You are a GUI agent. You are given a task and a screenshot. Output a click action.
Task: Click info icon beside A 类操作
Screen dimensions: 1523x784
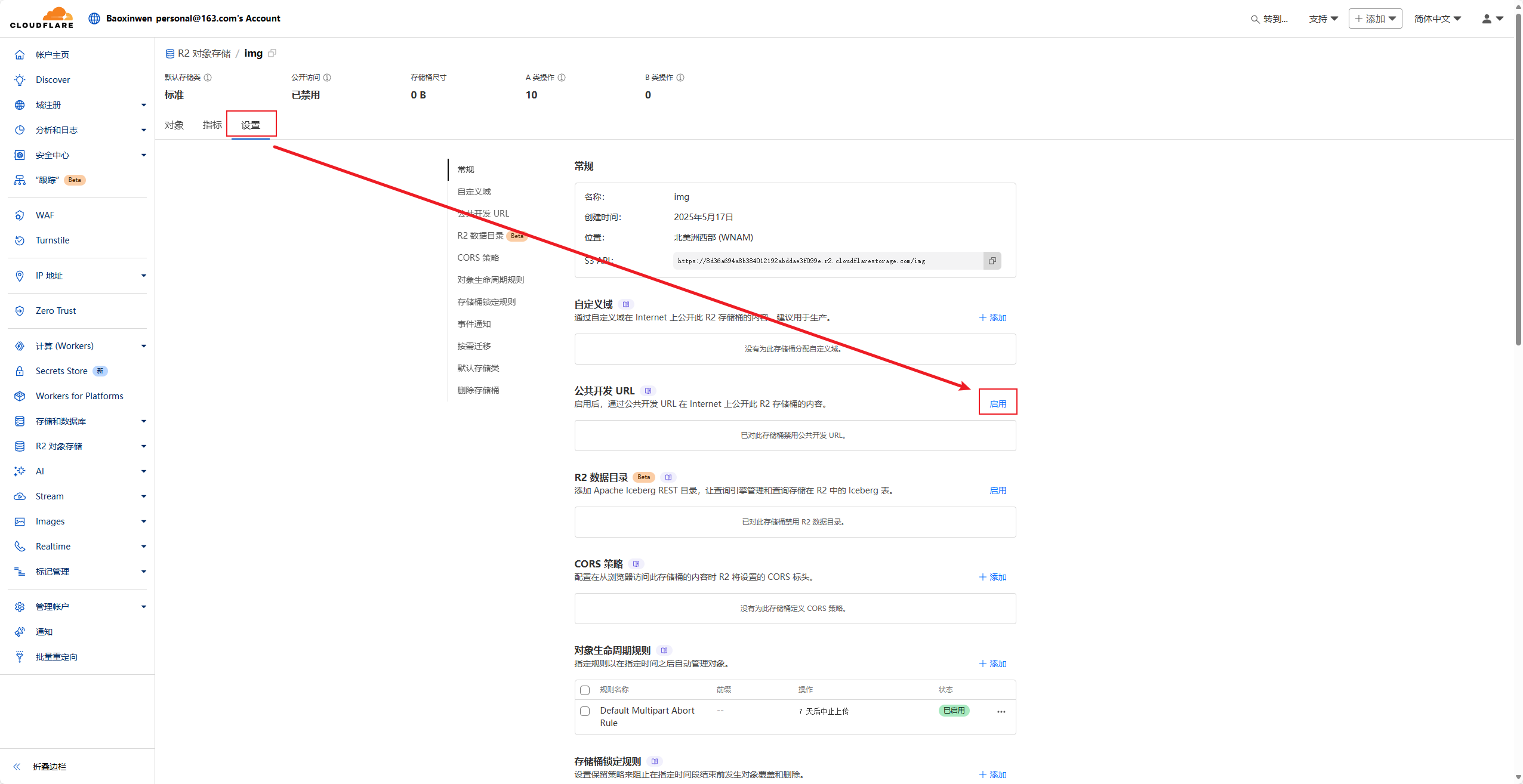click(562, 78)
